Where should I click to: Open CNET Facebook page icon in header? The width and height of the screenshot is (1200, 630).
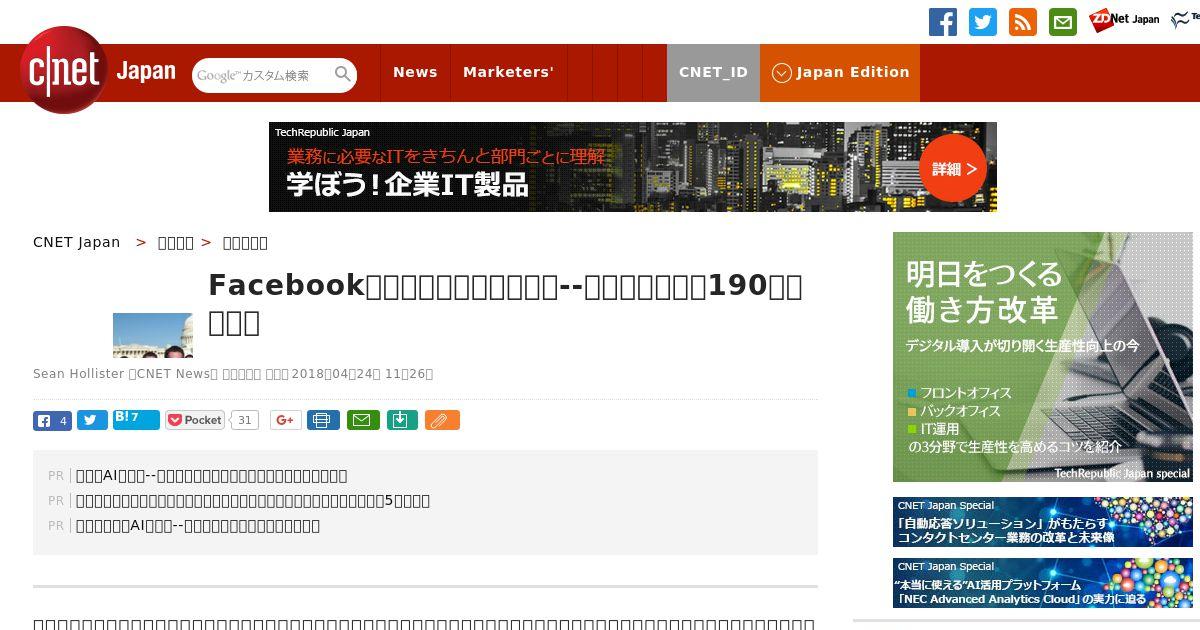pyautogui.click(x=943, y=22)
